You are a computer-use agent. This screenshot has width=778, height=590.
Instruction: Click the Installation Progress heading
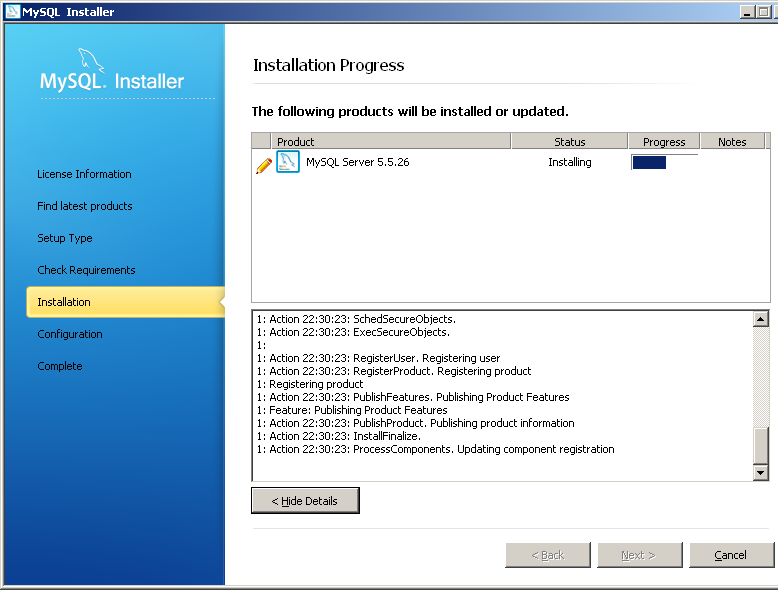pos(328,66)
